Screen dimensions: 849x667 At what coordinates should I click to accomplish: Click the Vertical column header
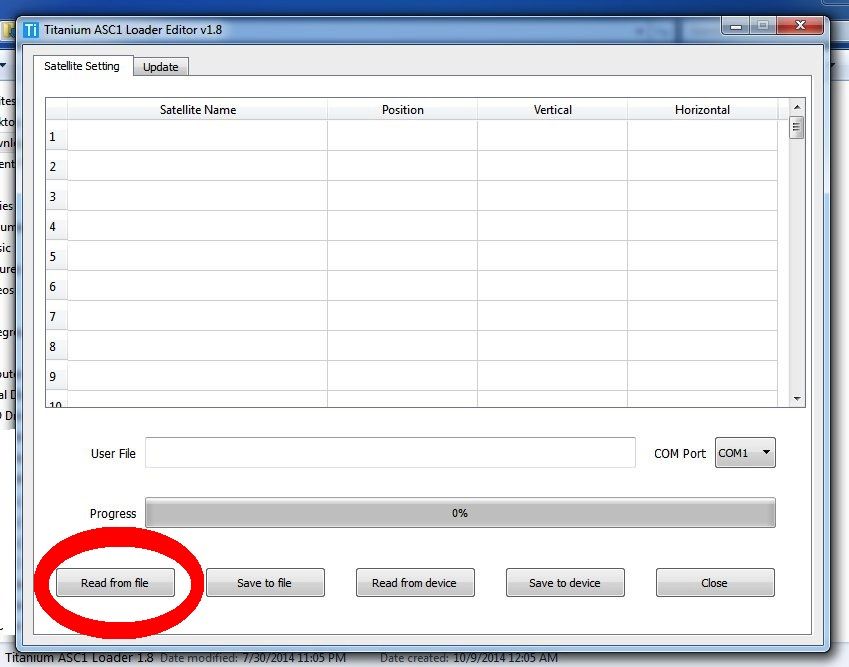pyautogui.click(x=552, y=109)
